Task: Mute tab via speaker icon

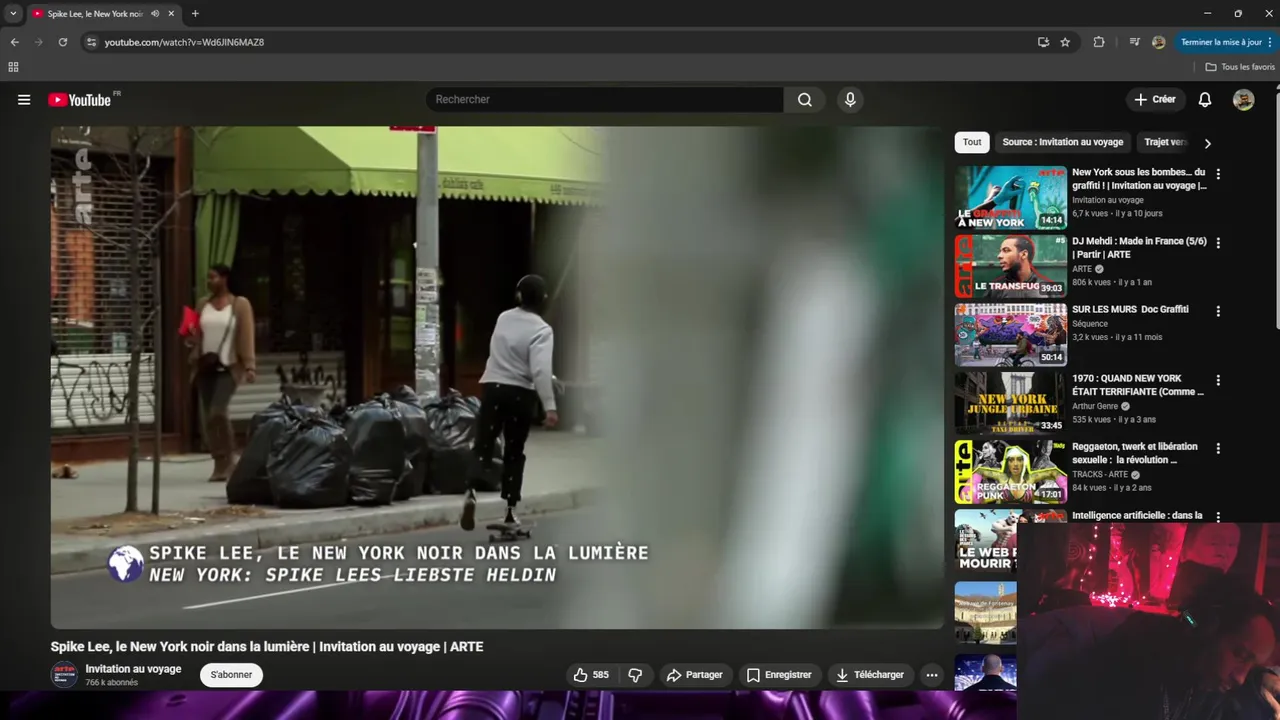Action: tap(155, 14)
